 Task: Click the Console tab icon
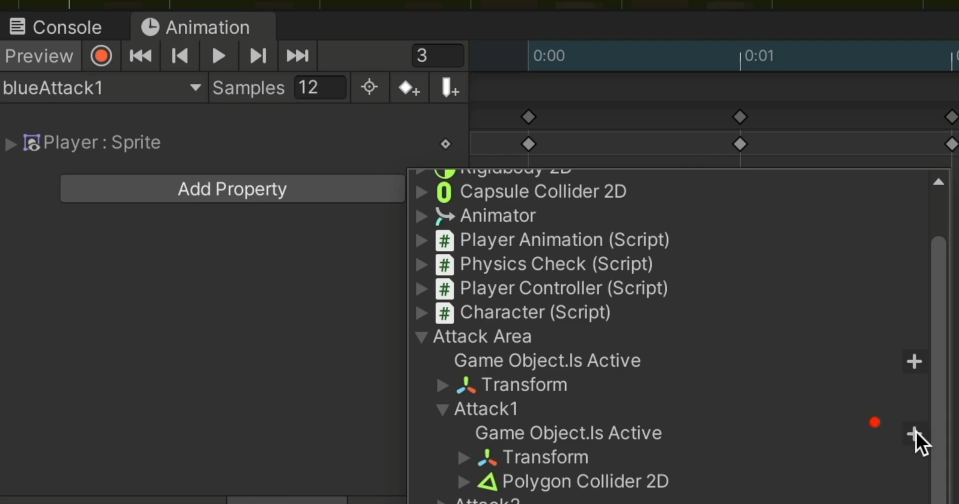[17, 27]
